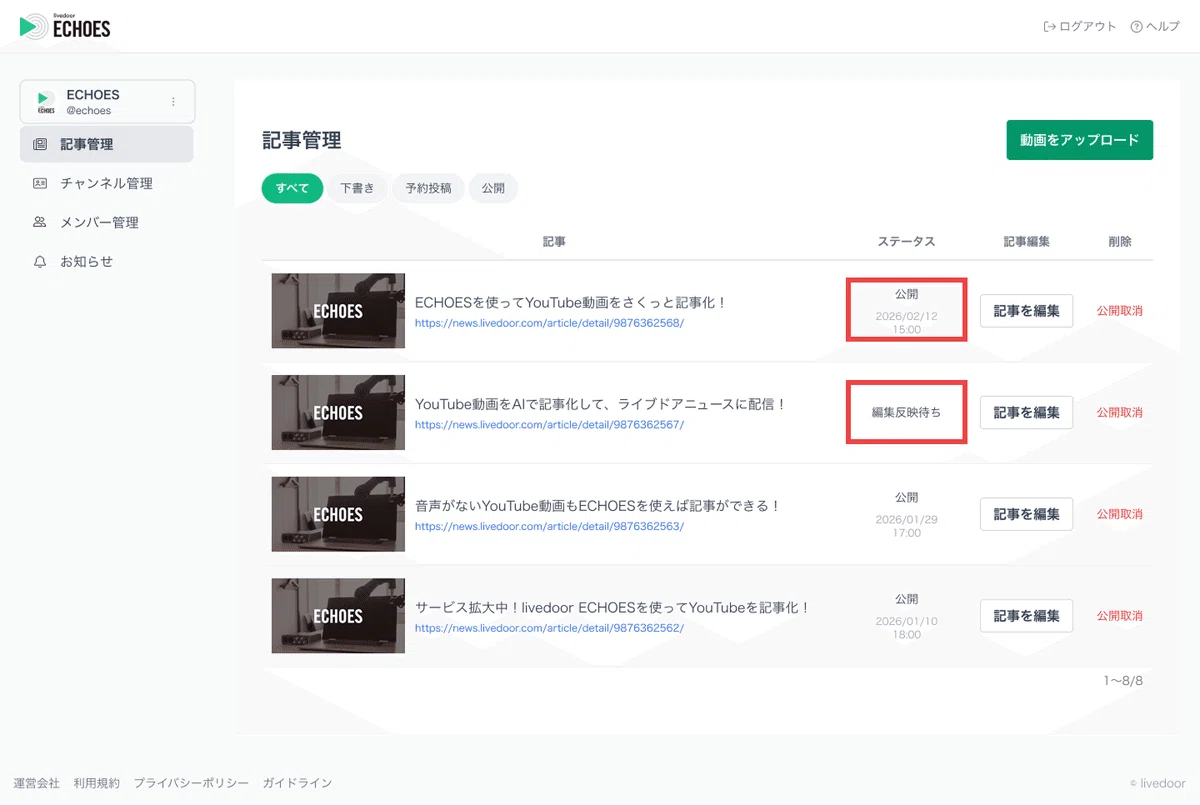Viewport: 1200px width, 805px height.
Task: Click the 編集反映待ち status text
Action: point(906,412)
